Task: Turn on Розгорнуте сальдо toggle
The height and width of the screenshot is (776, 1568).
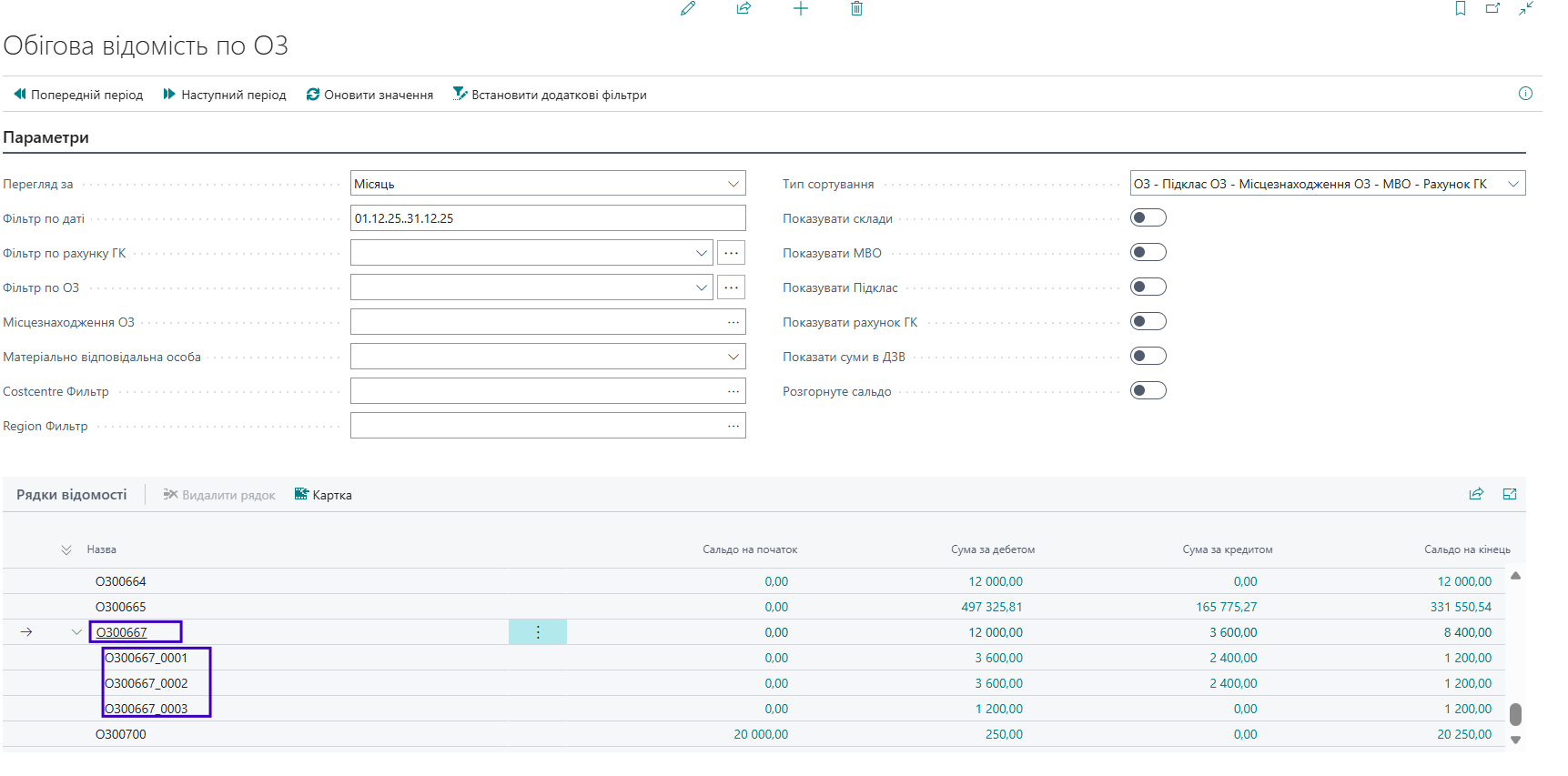Action: pos(1148,391)
